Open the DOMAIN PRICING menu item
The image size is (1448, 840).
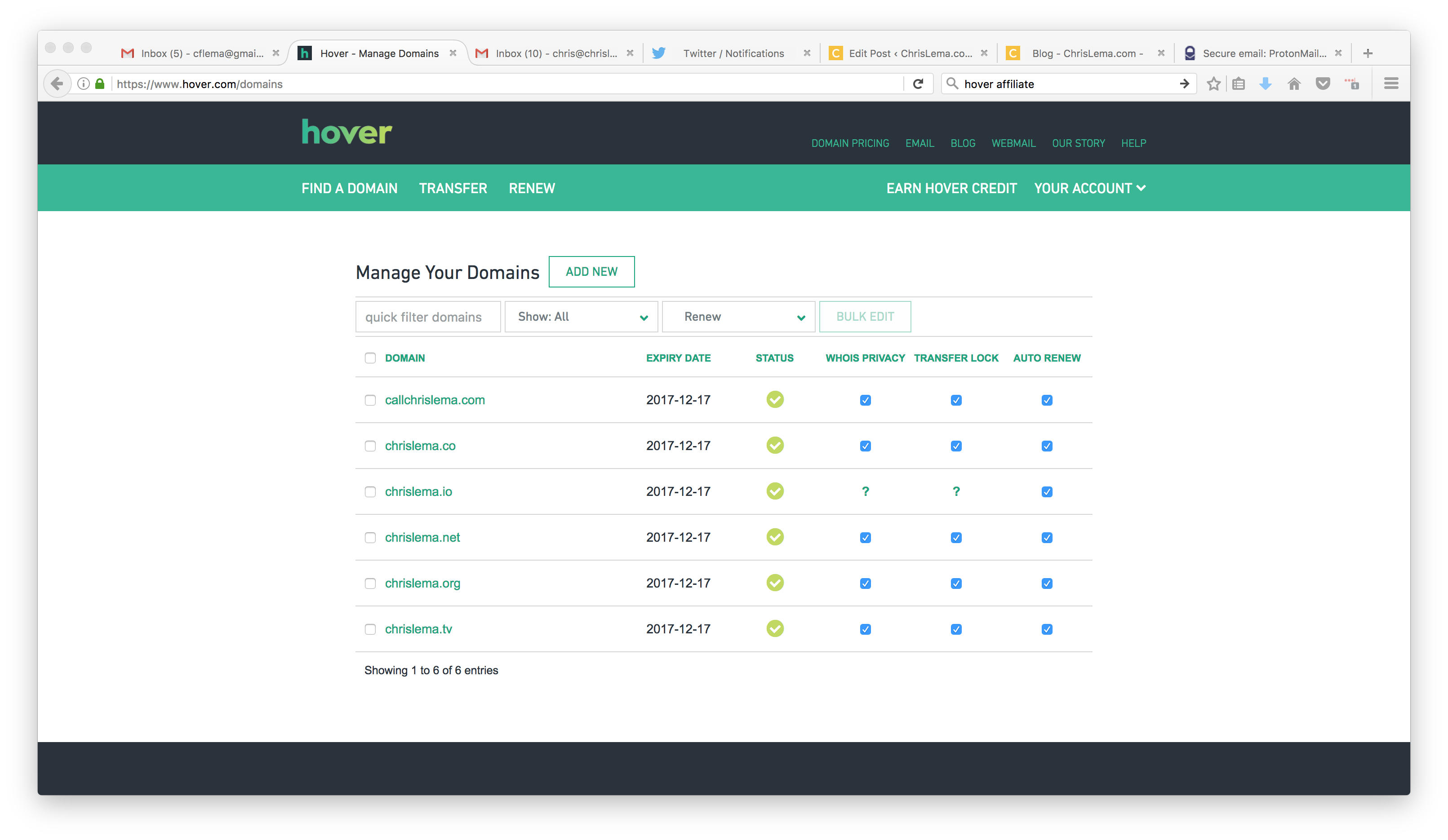click(850, 143)
